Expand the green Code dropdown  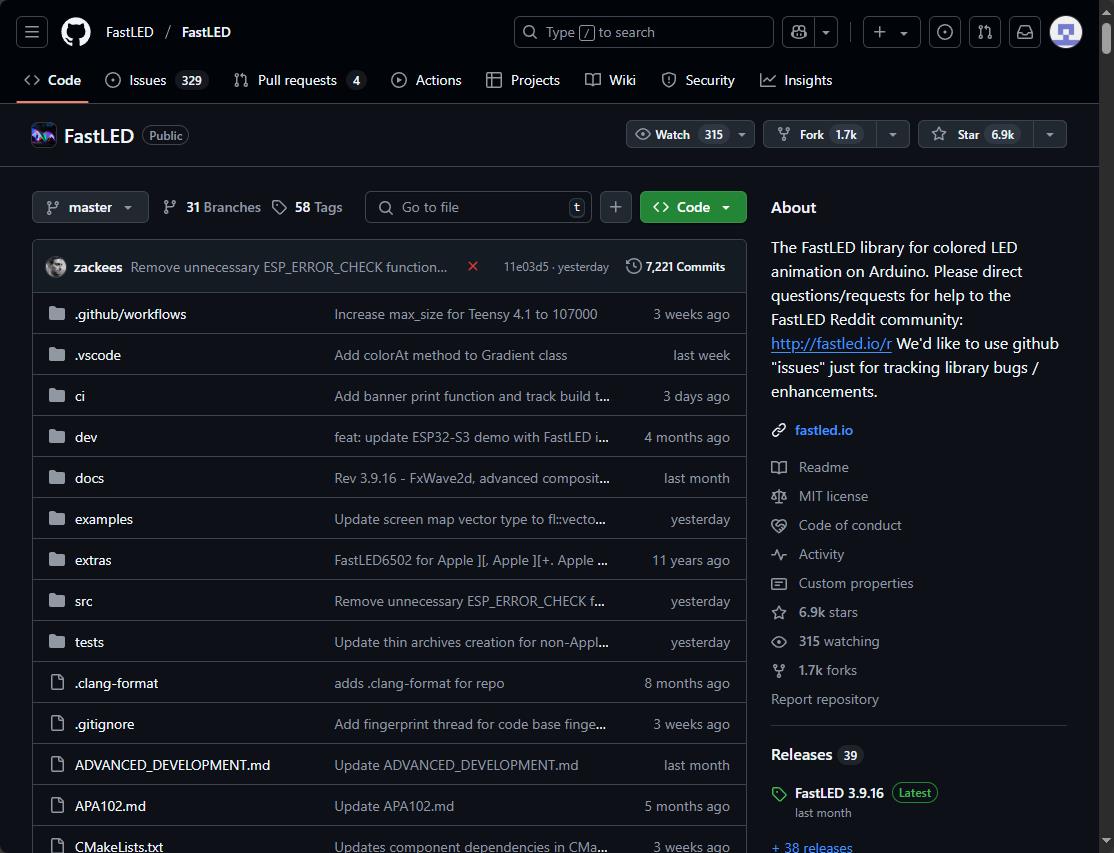[693, 207]
